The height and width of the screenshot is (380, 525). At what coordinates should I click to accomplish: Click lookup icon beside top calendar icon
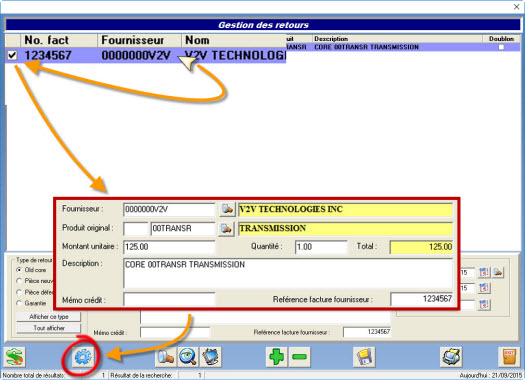pyautogui.click(x=498, y=272)
